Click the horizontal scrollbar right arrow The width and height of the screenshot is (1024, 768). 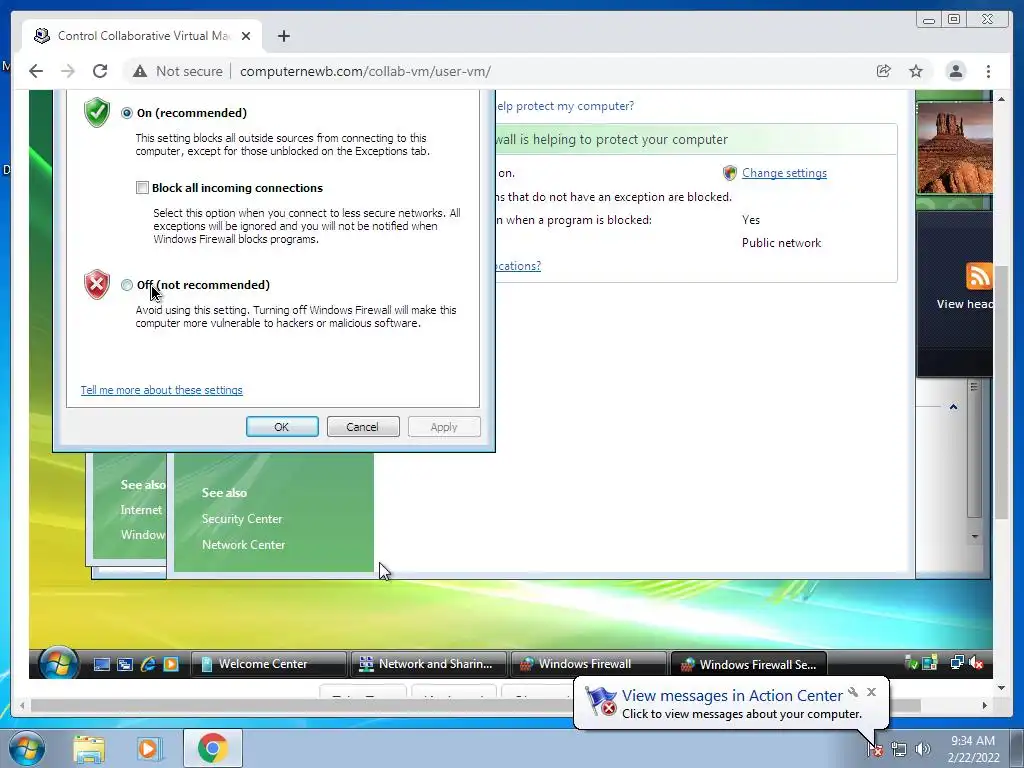pyautogui.click(x=984, y=705)
